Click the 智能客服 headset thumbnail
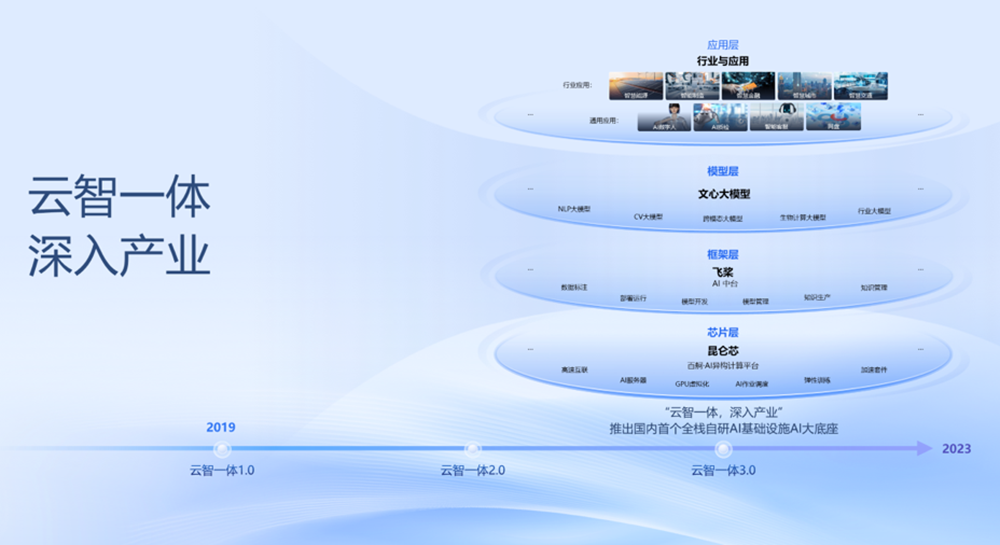The width and height of the screenshot is (1000, 545). [x=776, y=117]
